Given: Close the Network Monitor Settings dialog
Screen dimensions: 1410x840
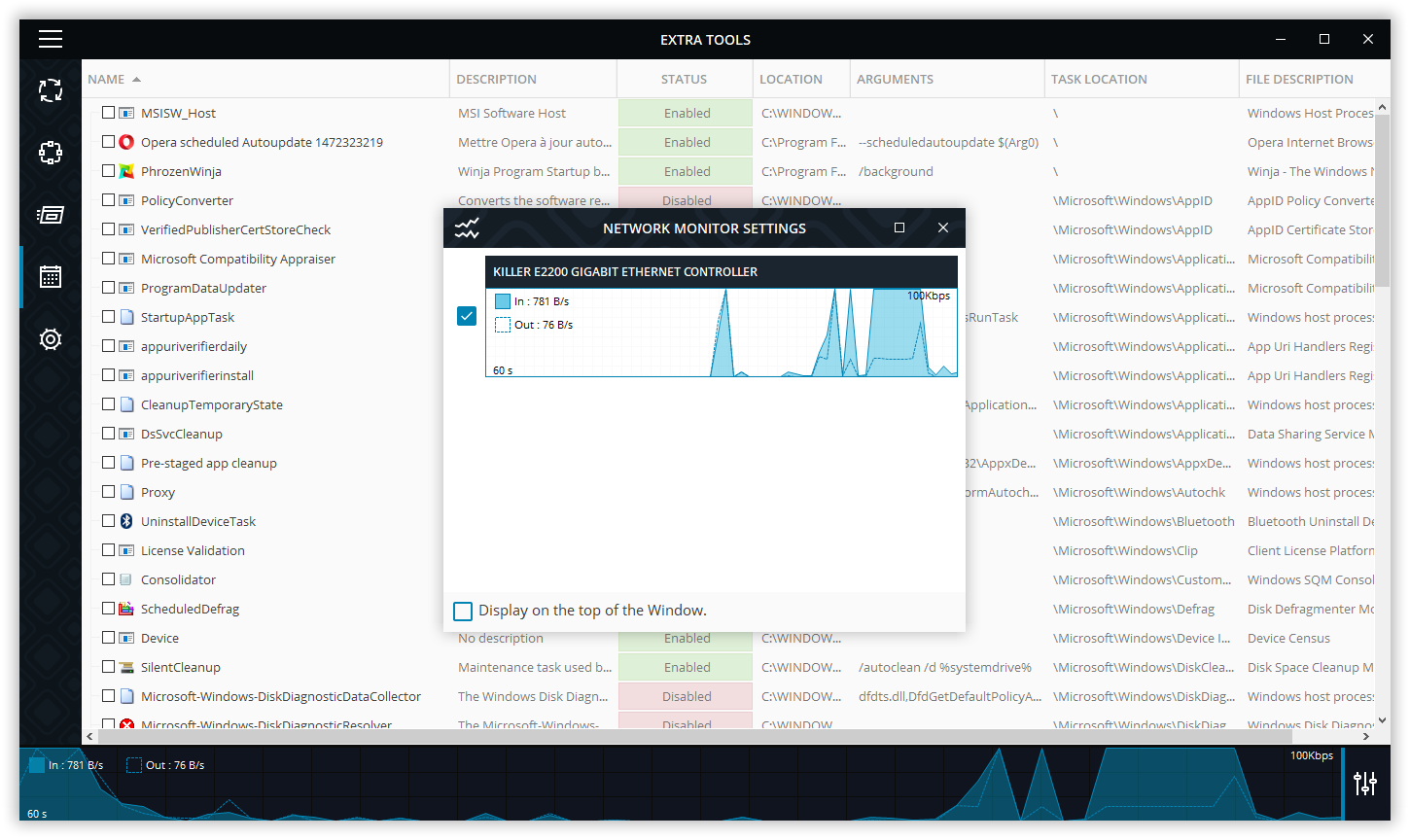Looking at the screenshot, I should pyautogui.click(x=943, y=227).
